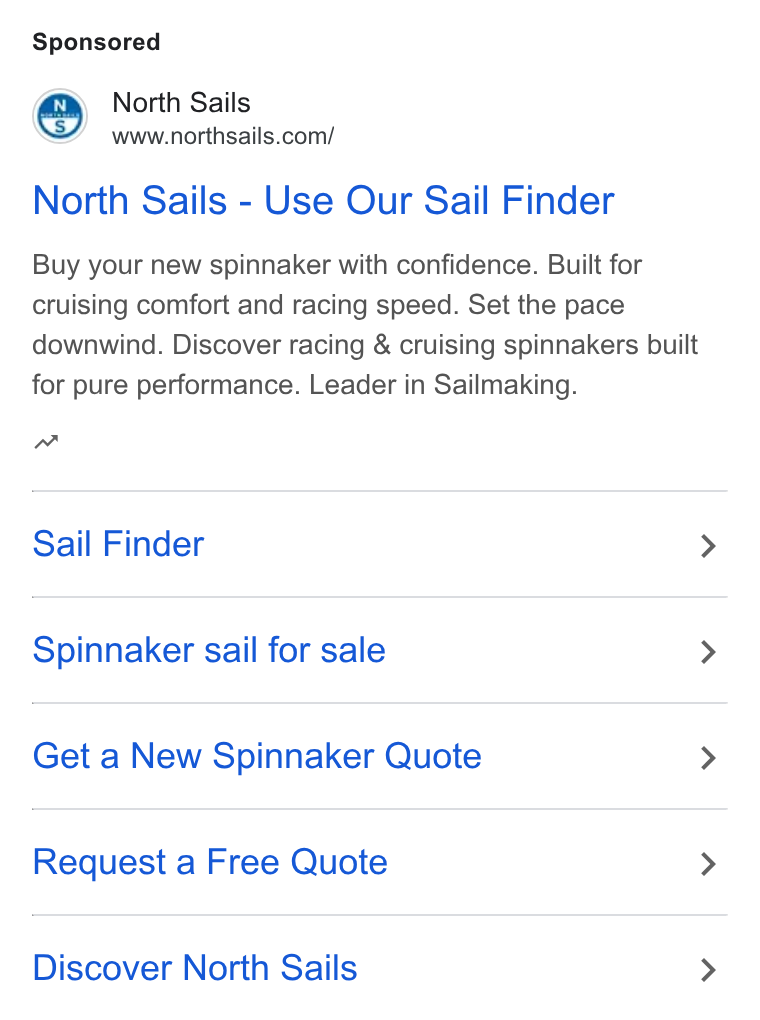Screen dimensions: 760x1020
Task: Select the Get a New Spinnaker Quote link
Action: (x=257, y=756)
